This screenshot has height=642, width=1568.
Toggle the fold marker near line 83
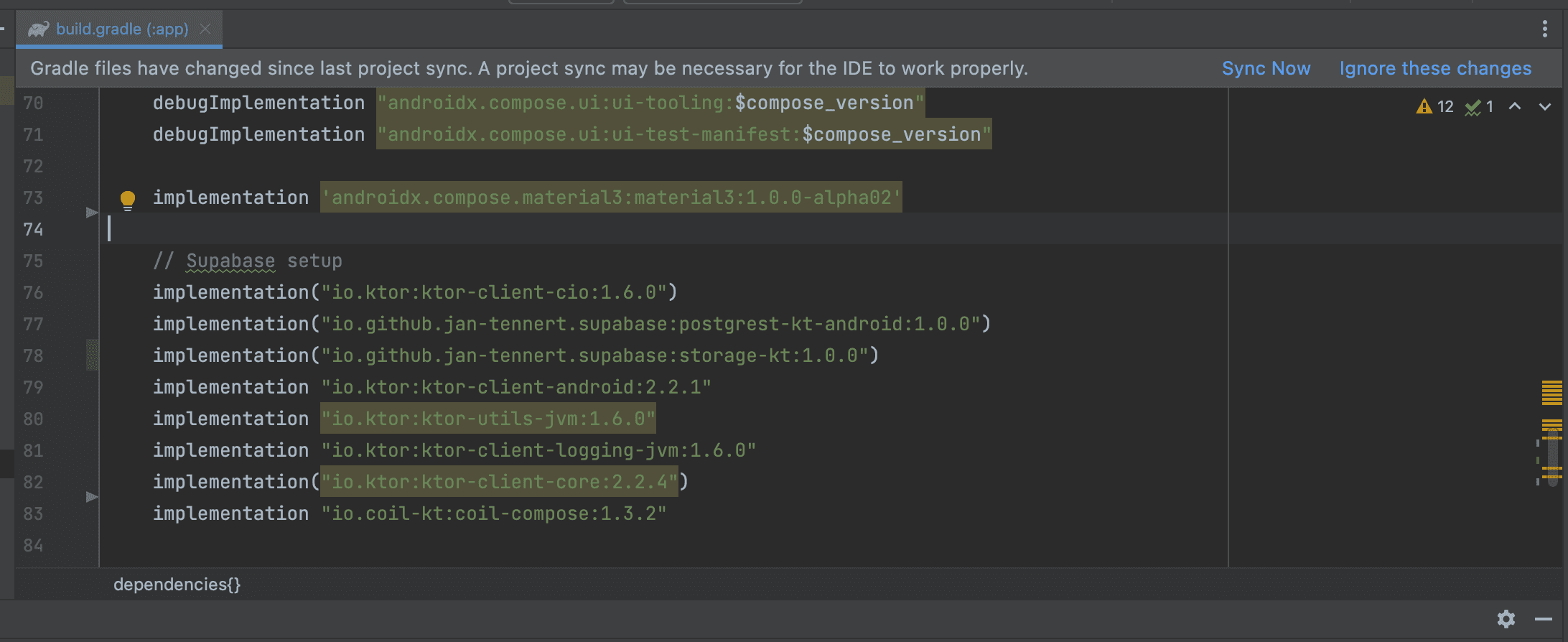(x=91, y=497)
